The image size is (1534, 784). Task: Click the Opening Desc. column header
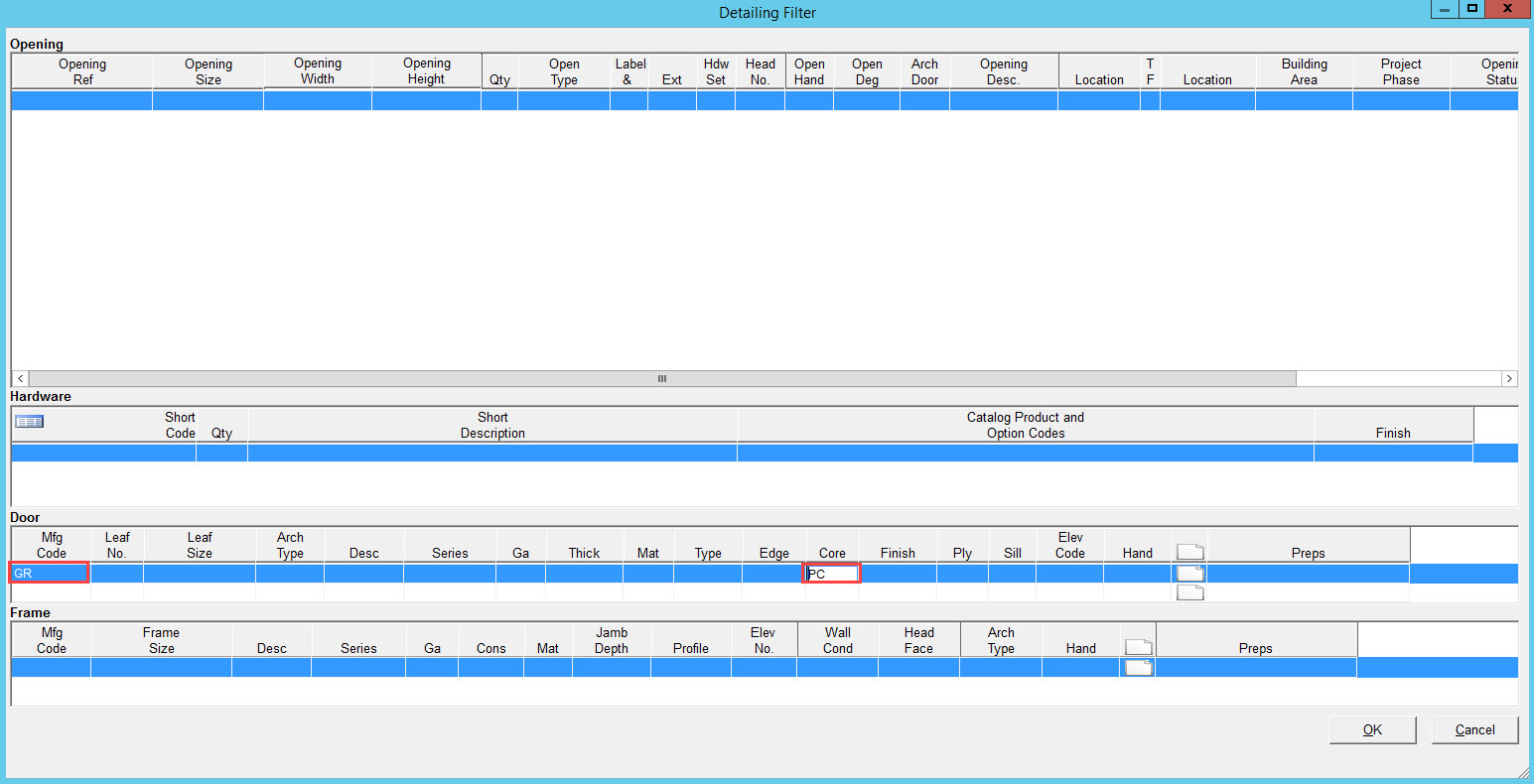(x=1004, y=71)
